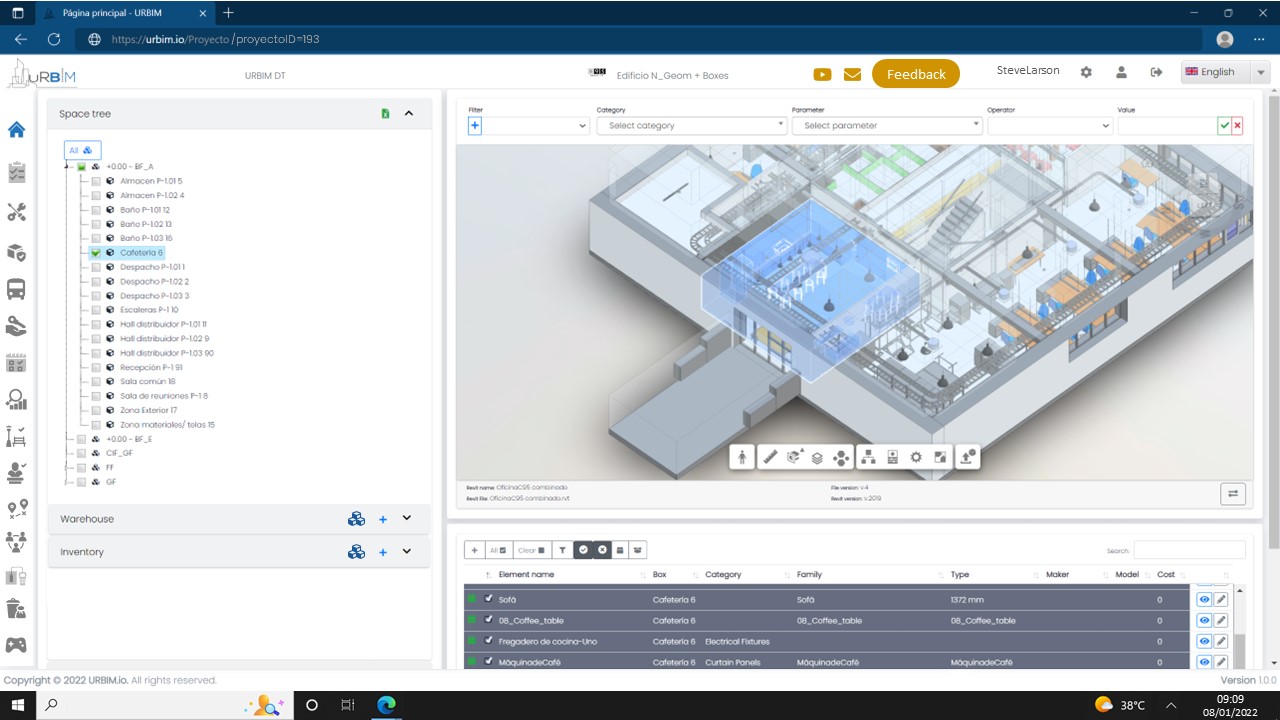Toggle the +0.00 - BF_A level checkbox
Image resolution: width=1280 pixels, height=720 pixels.
click(x=82, y=167)
